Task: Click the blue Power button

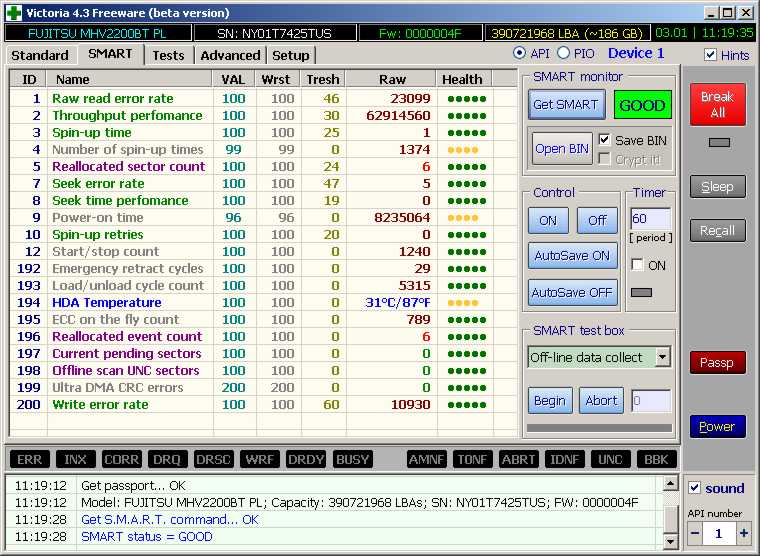Action: pos(718,427)
